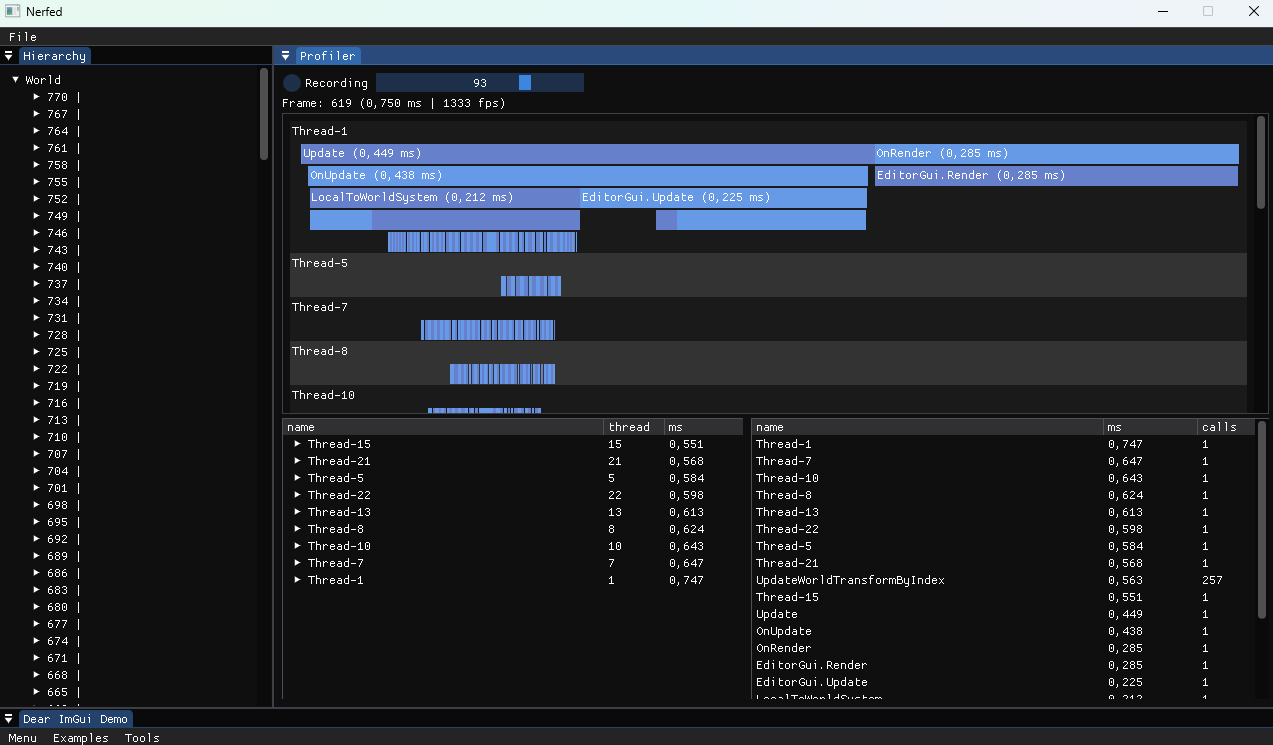Expand entity 770 in hierarchy
The height and width of the screenshot is (745, 1273).
click(x=36, y=97)
